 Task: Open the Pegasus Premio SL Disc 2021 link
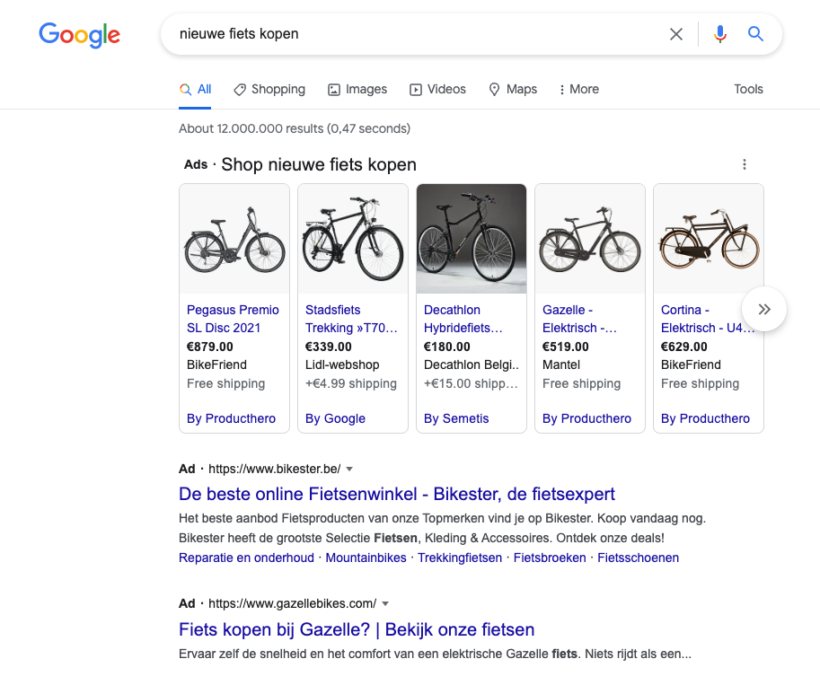(233, 319)
